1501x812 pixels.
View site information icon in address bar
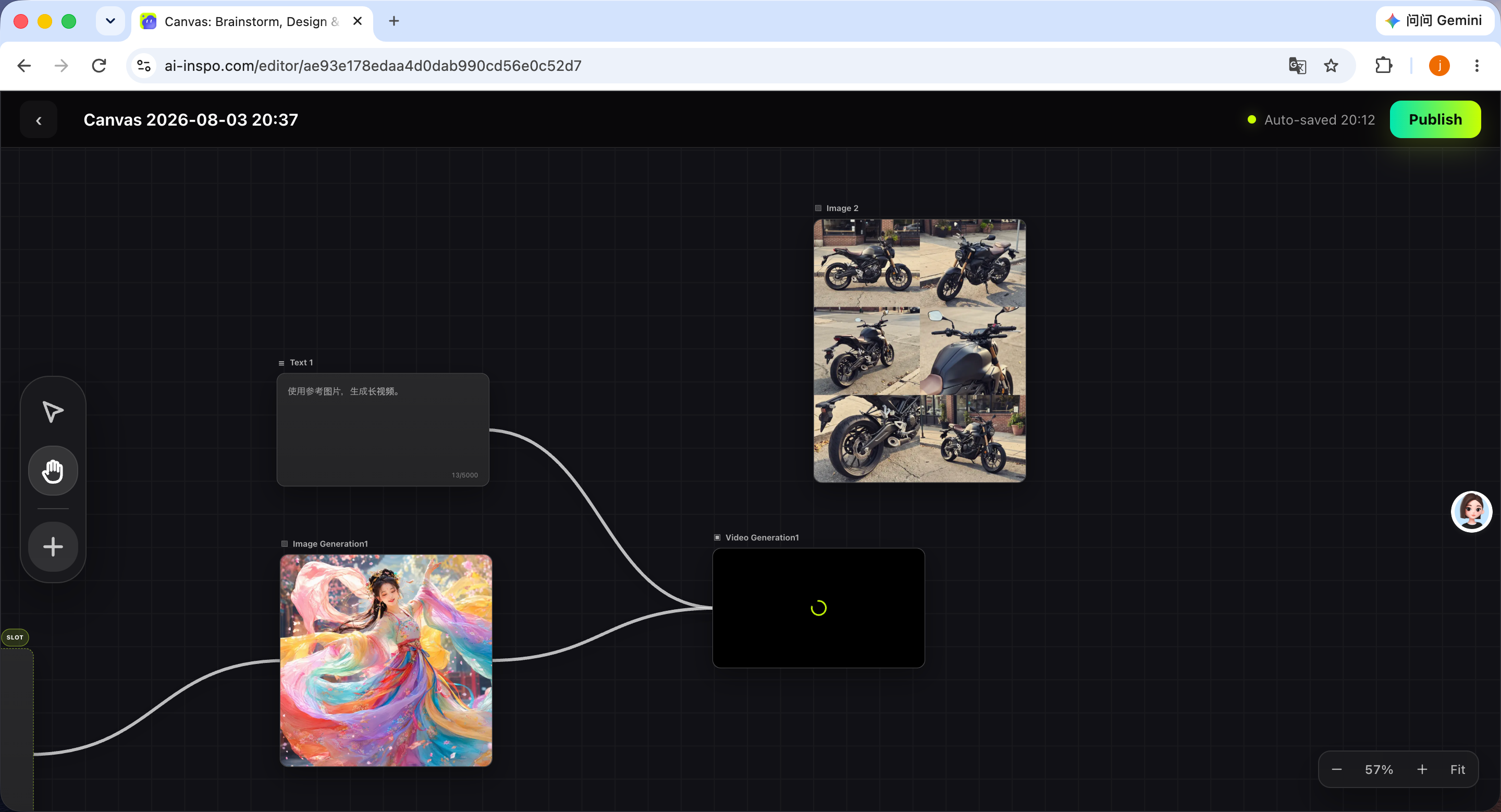pos(144,66)
